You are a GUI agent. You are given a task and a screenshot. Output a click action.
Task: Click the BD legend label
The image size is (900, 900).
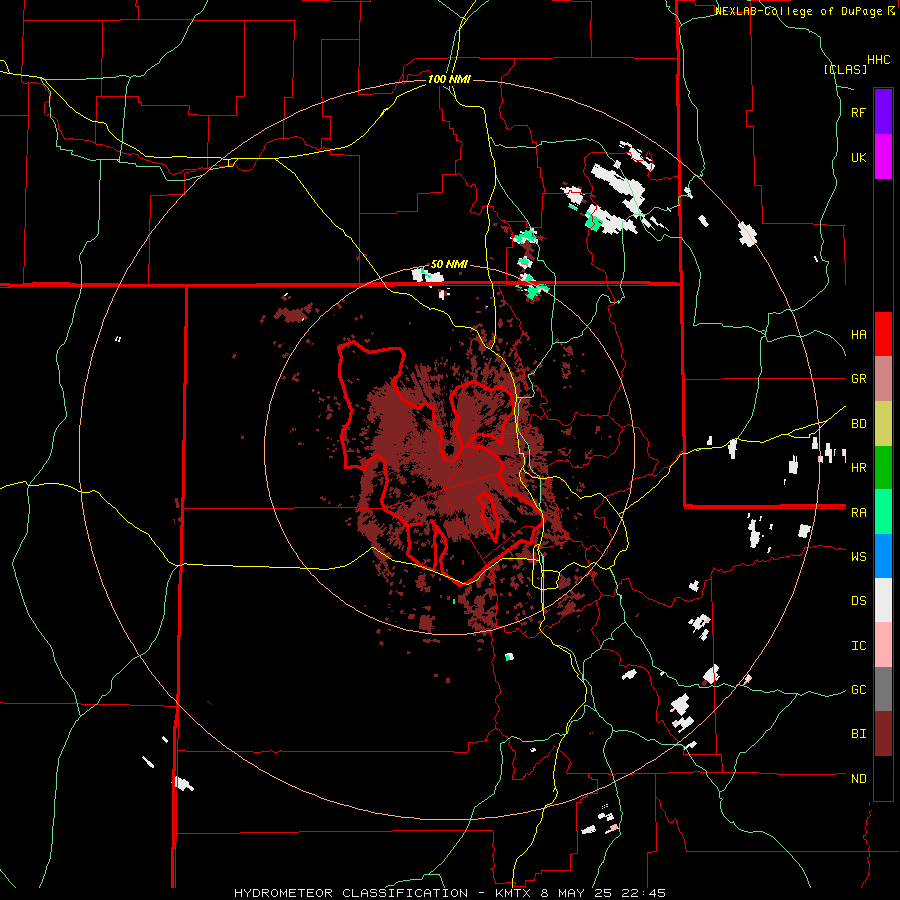(858, 423)
